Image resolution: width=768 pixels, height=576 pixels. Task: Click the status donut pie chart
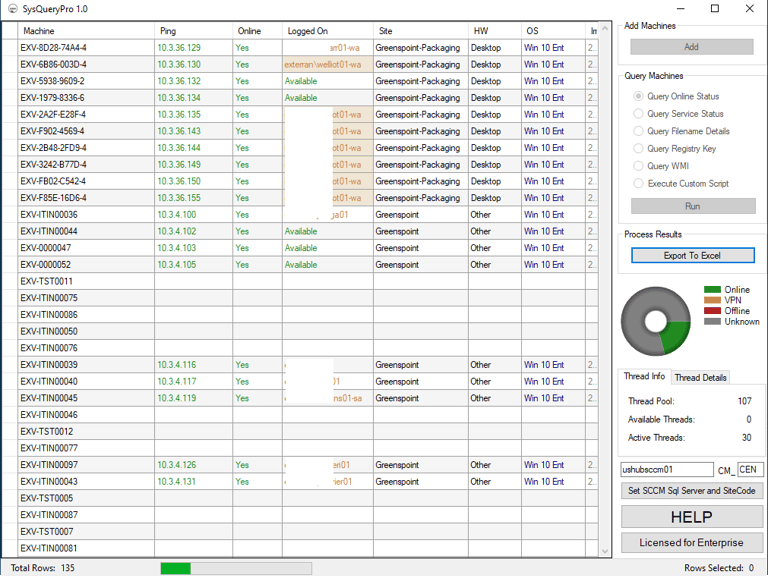click(x=655, y=321)
